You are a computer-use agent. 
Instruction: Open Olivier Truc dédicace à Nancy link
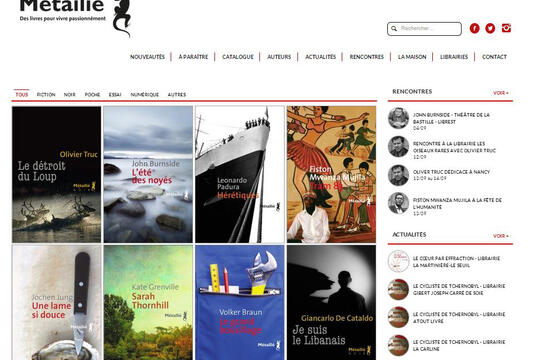(x=451, y=172)
